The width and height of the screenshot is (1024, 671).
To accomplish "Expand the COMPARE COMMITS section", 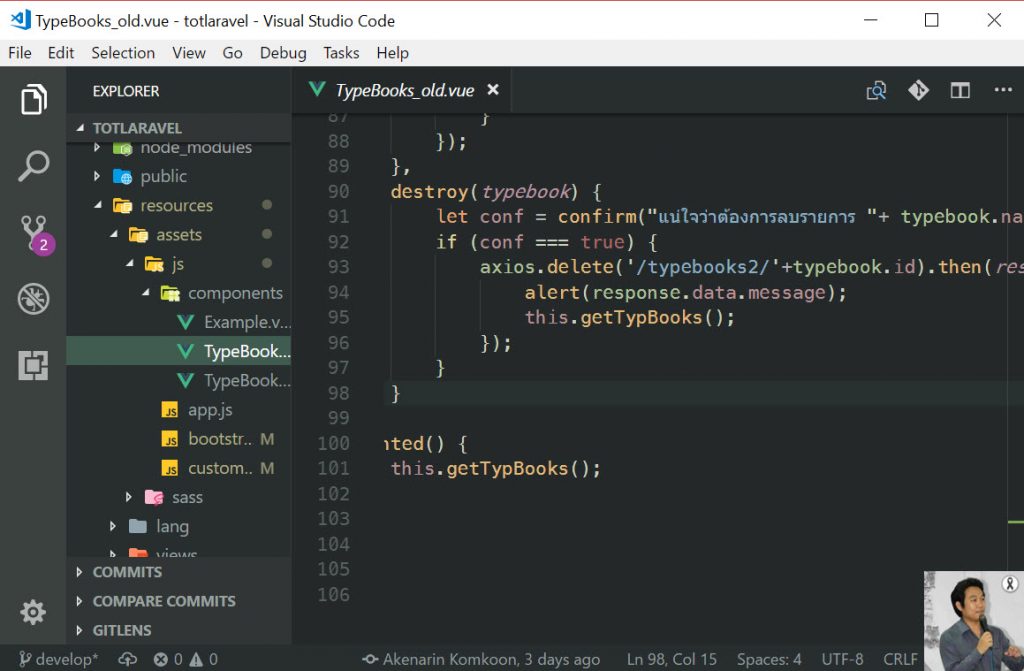I will click(79, 601).
